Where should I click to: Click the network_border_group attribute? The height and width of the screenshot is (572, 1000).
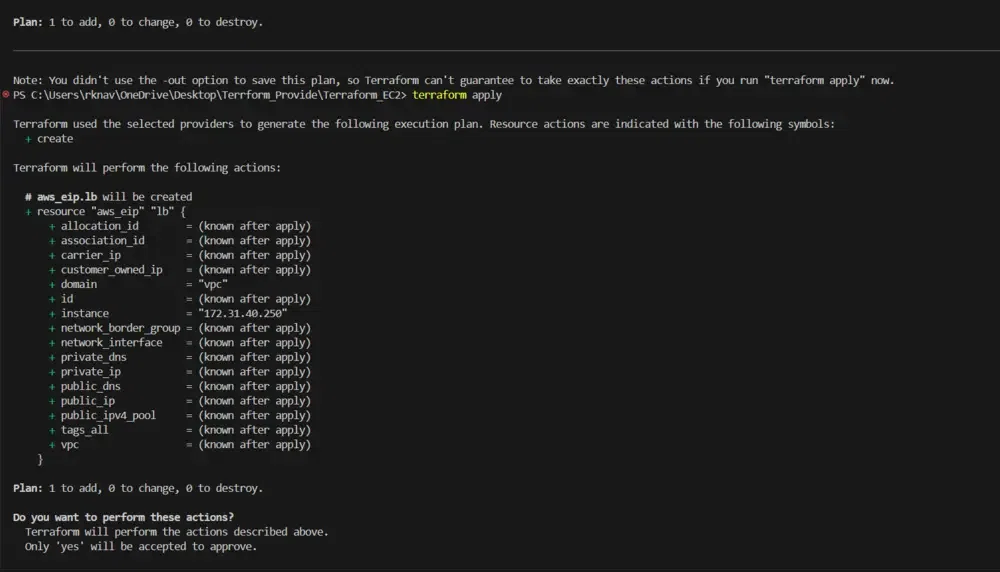coord(120,328)
